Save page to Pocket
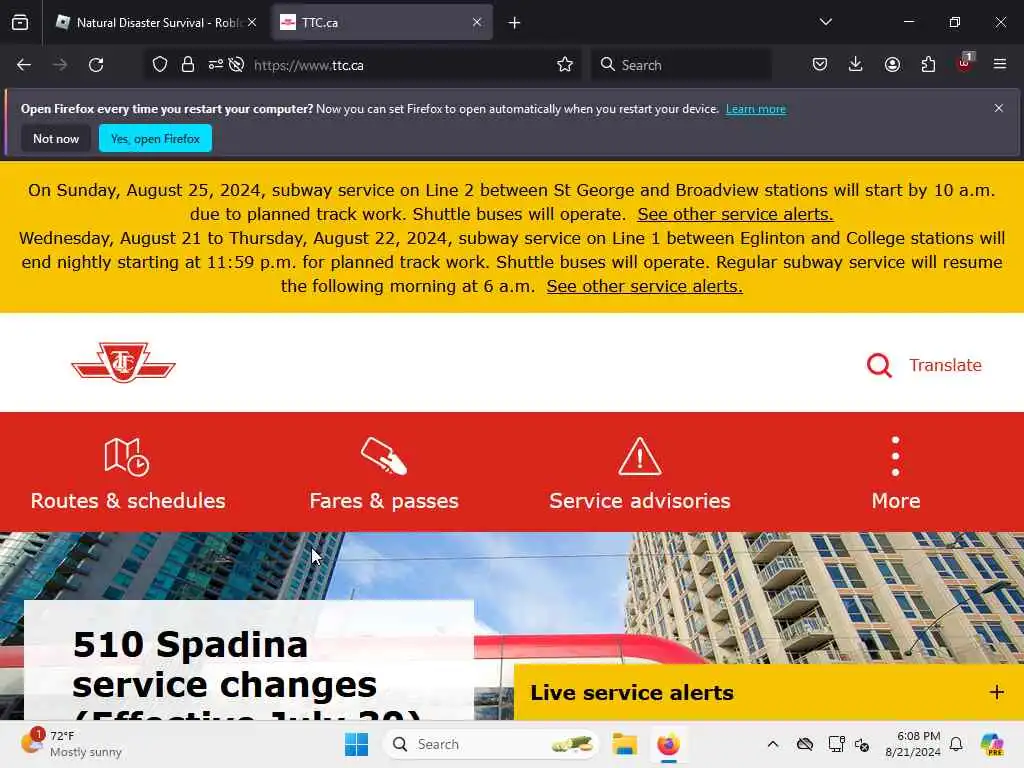 [x=820, y=65]
